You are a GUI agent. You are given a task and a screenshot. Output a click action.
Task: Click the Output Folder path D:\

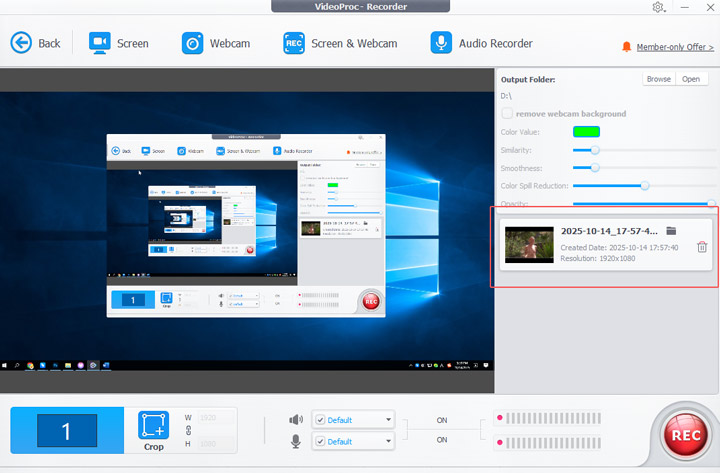click(506, 96)
